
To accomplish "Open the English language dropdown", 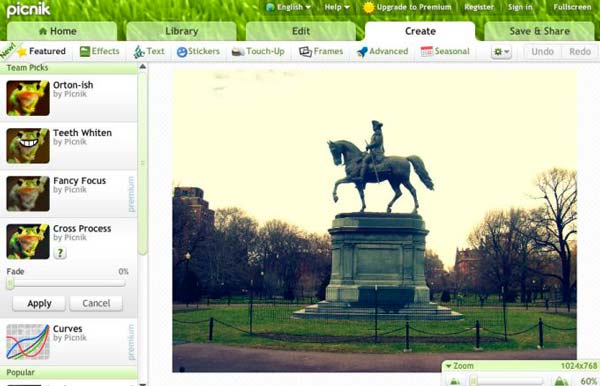I will (x=289, y=7).
